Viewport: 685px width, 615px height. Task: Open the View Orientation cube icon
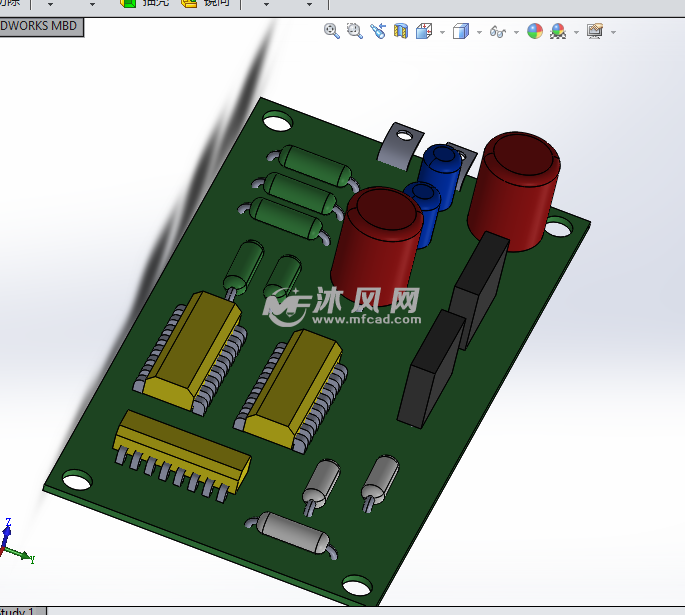(x=424, y=31)
